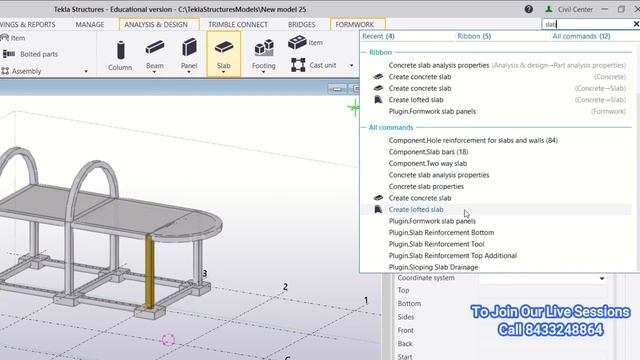
Task: Click the steel Item icon at left
Action: pos(4,38)
